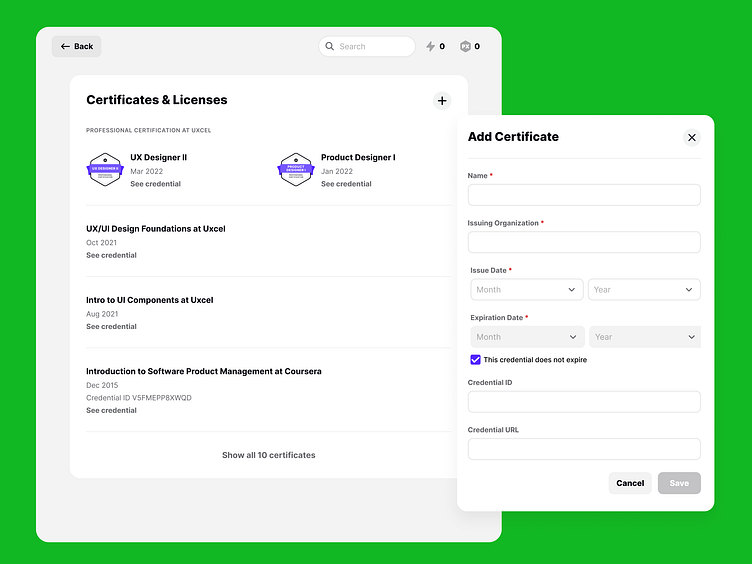
Task: Go back using the Back arrow button
Action: (x=77, y=46)
